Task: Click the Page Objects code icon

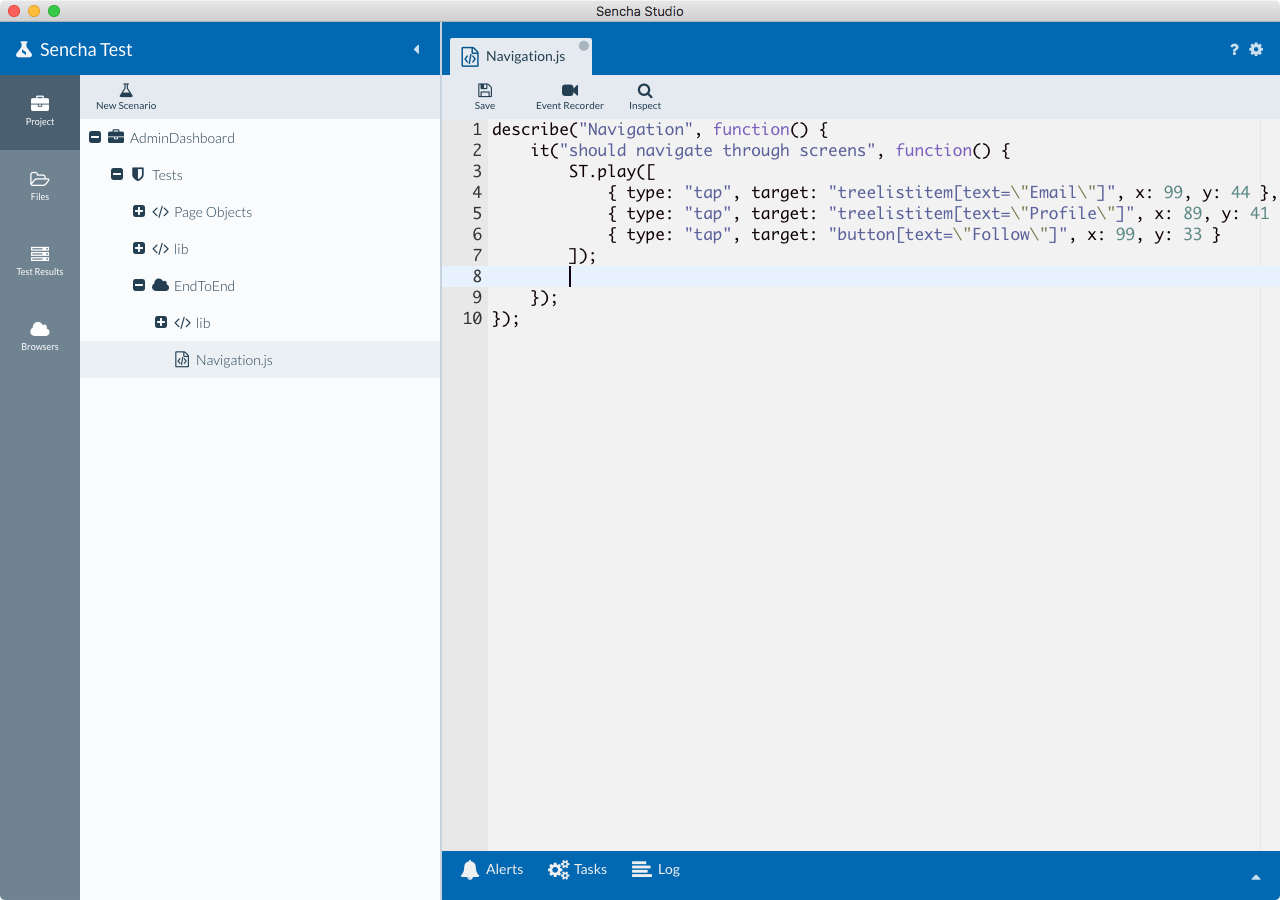Action: [x=160, y=212]
